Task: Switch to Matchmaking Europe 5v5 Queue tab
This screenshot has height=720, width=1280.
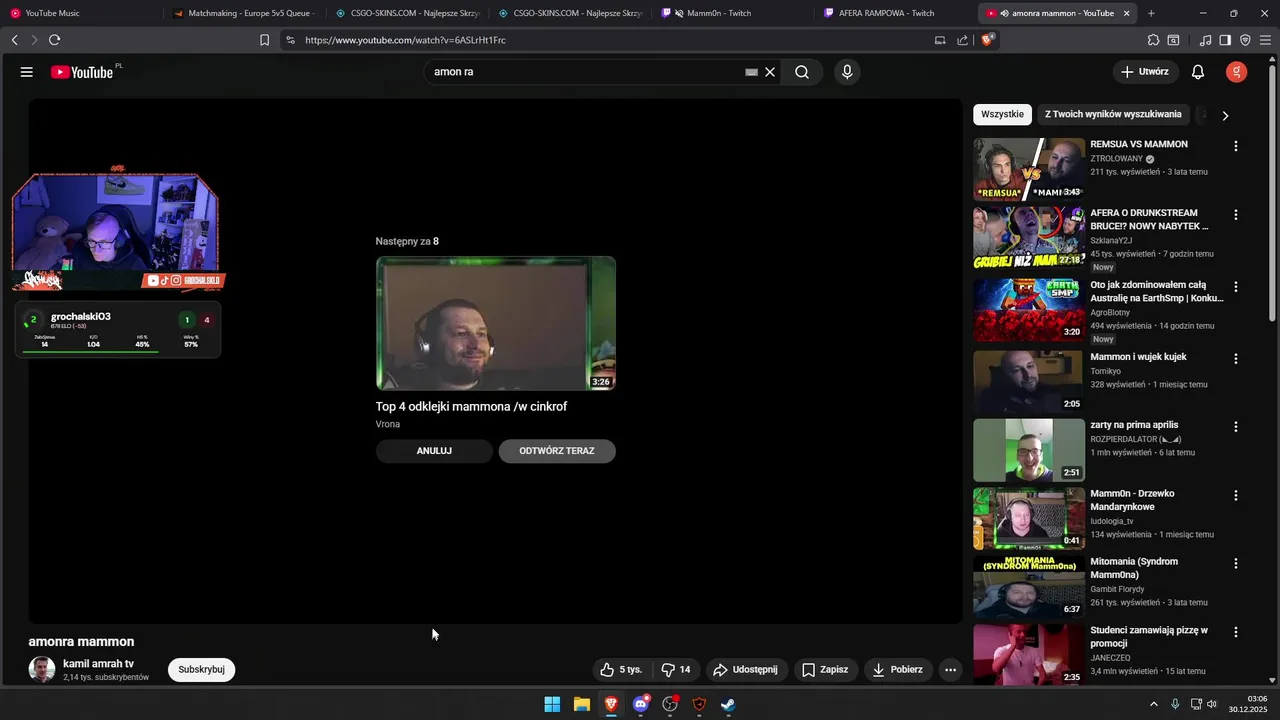Action: pyautogui.click(x=243, y=13)
